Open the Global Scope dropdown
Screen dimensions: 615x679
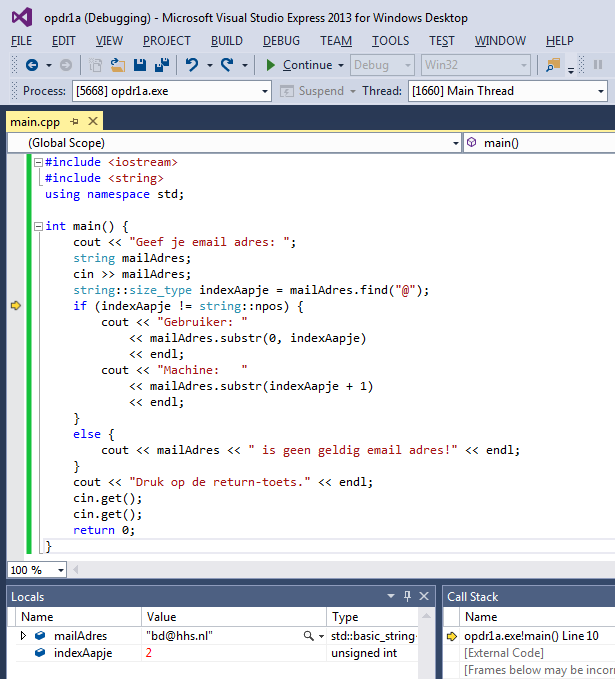point(454,143)
